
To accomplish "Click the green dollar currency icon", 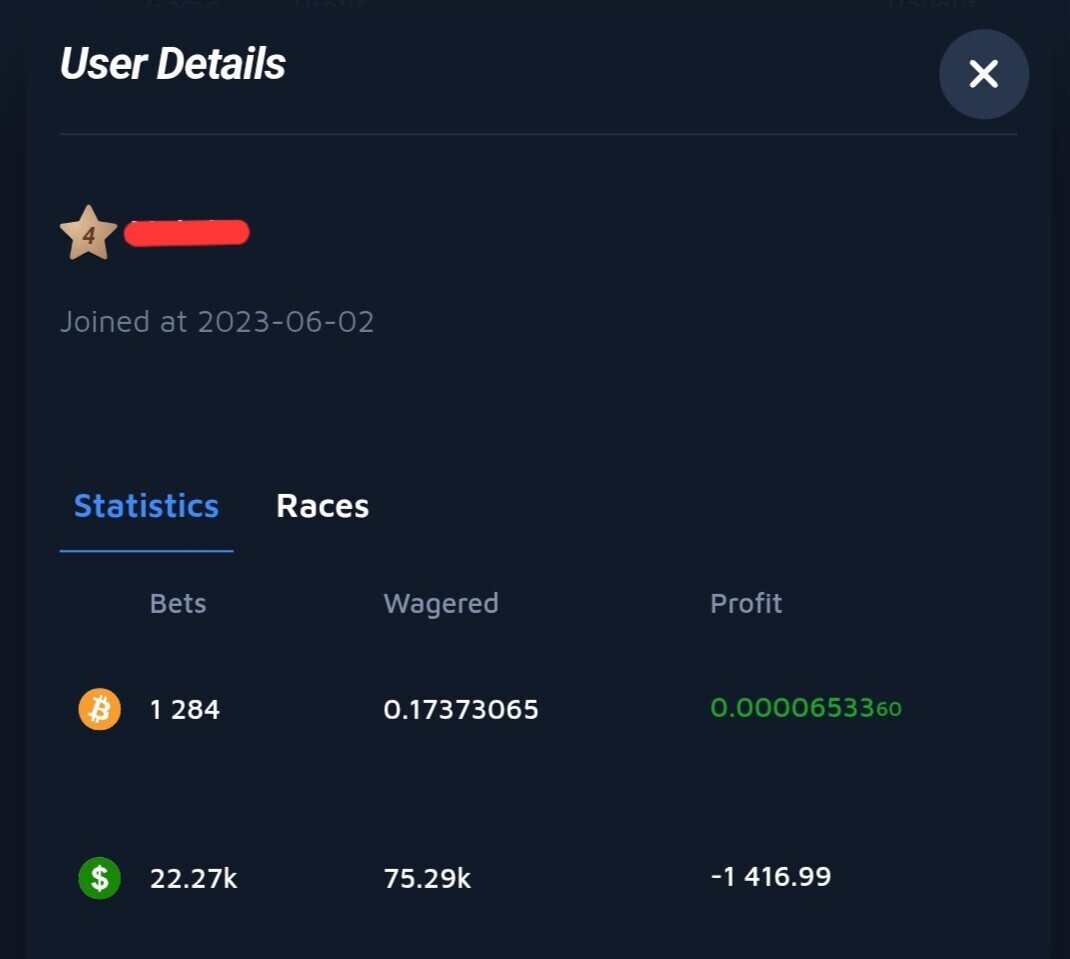I will pos(100,878).
